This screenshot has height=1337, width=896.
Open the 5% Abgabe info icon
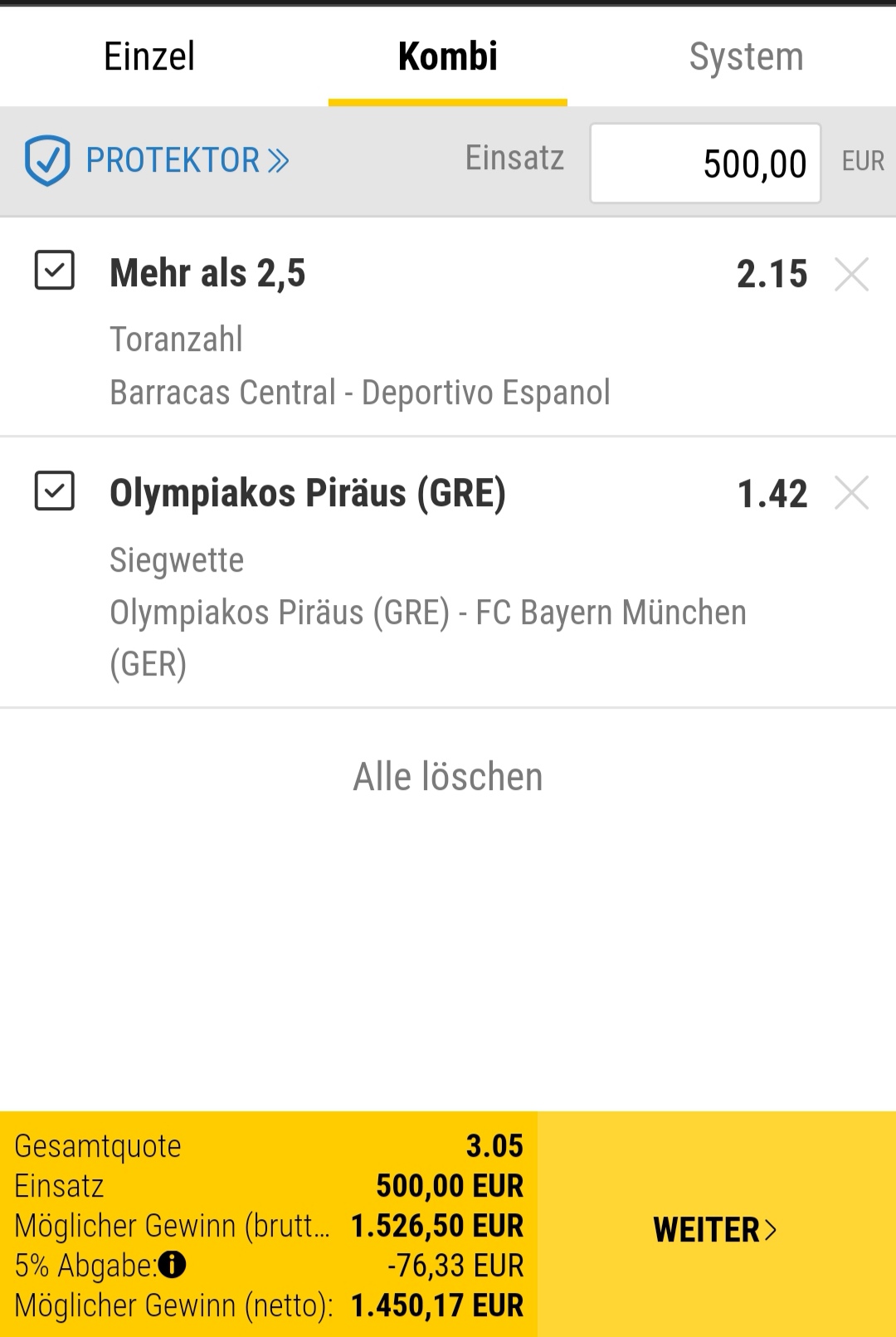coord(172,1265)
